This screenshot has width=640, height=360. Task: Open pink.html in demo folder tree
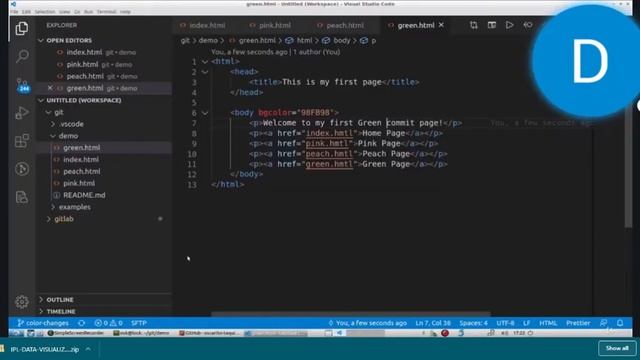[x=79, y=183]
